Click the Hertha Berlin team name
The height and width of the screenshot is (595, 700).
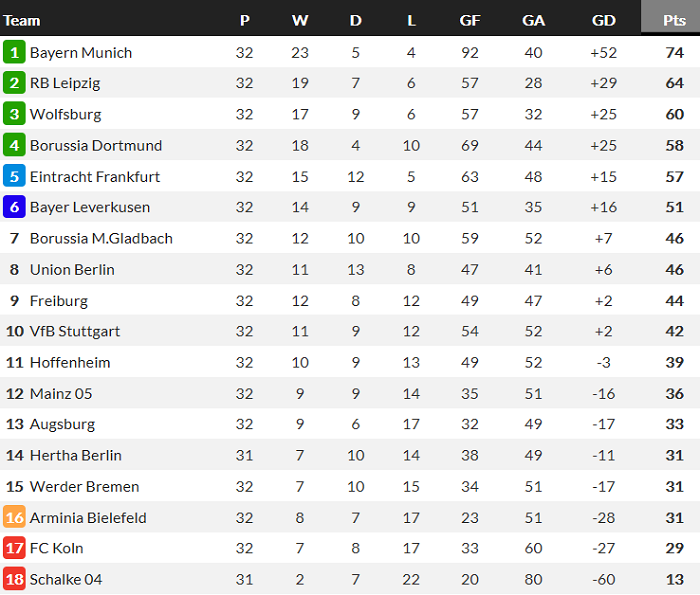pos(76,455)
